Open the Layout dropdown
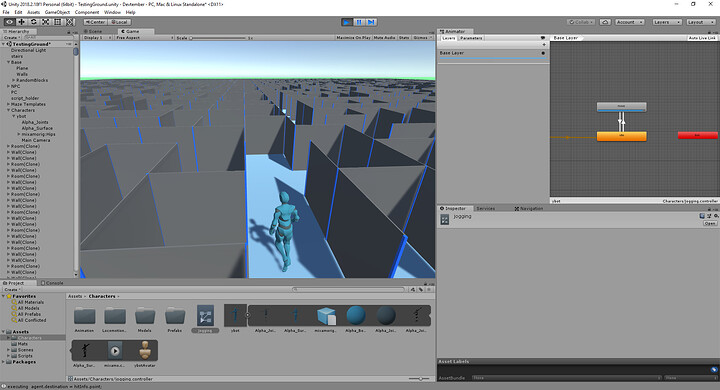Viewport: 720px width, 390px height. point(701,22)
